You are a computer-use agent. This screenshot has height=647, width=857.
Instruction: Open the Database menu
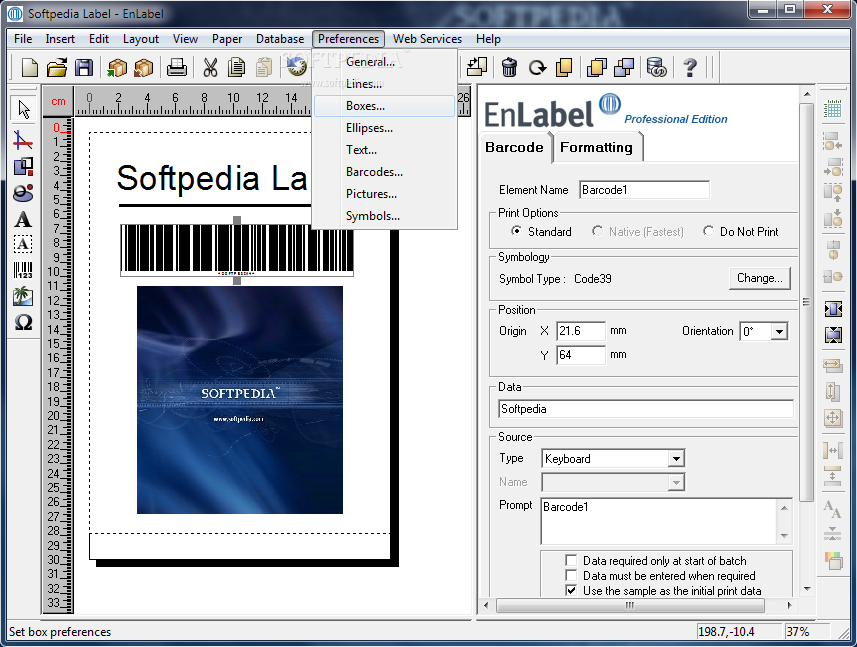pos(280,39)
